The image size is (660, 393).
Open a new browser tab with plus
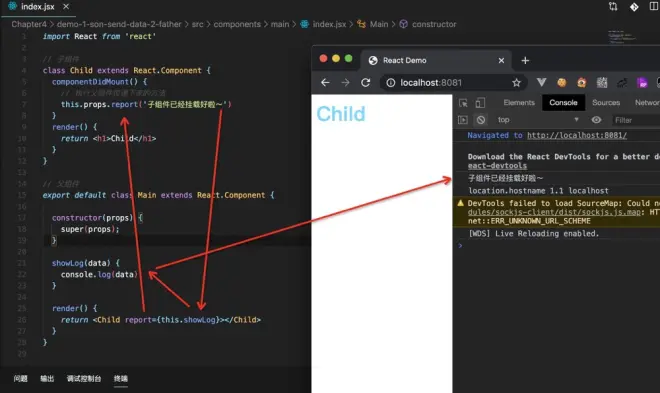[525, 61]
